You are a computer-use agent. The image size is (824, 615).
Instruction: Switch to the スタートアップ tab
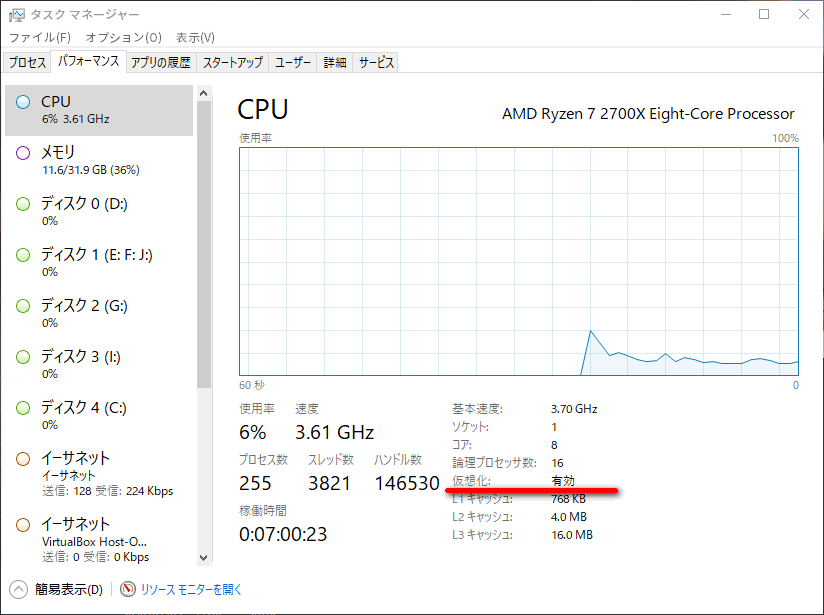[x=232, y=62]
